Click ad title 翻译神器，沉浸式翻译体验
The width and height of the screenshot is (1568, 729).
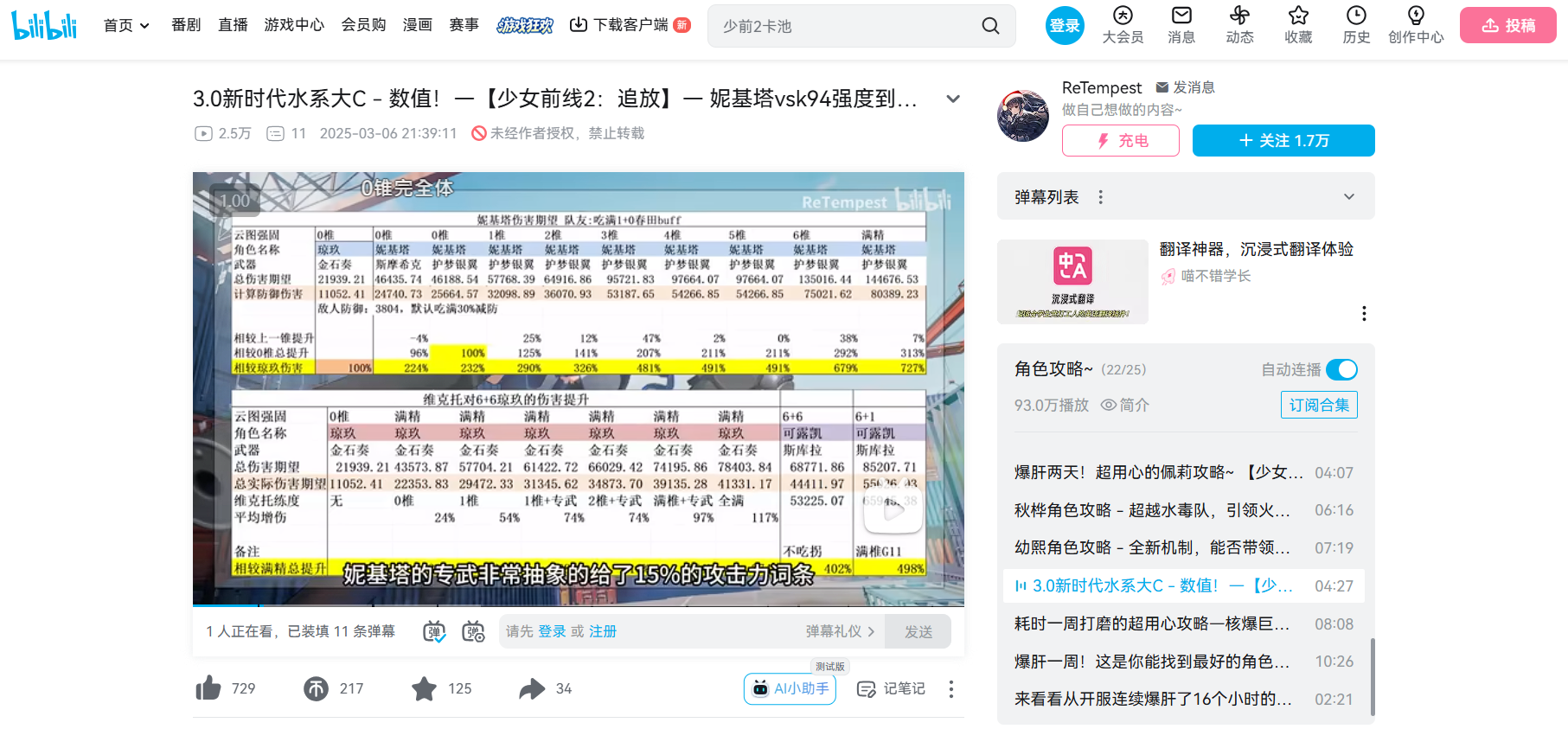[x=1257, y=249]
